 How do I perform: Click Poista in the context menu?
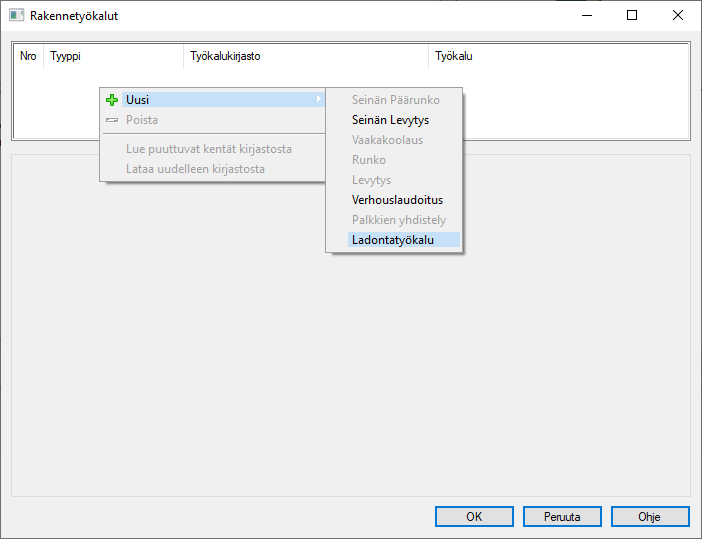point(142,120)
